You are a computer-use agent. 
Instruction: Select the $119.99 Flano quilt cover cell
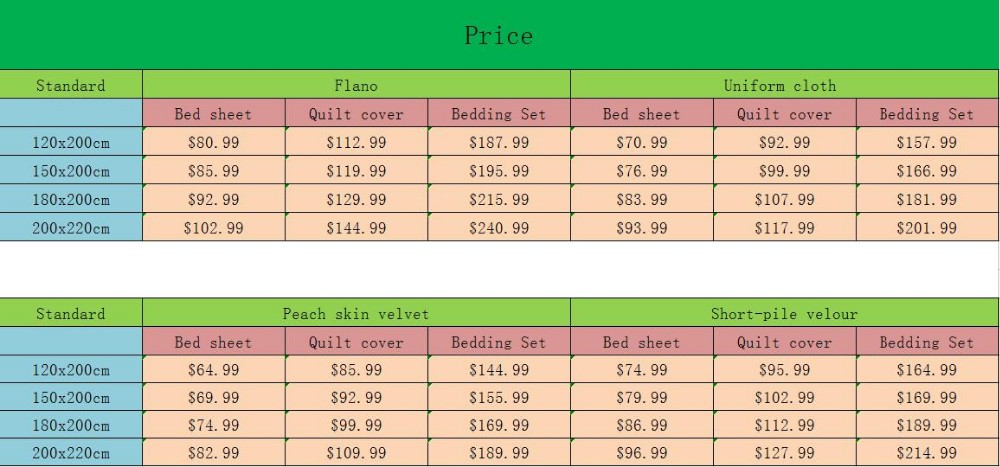click(356, 171)
